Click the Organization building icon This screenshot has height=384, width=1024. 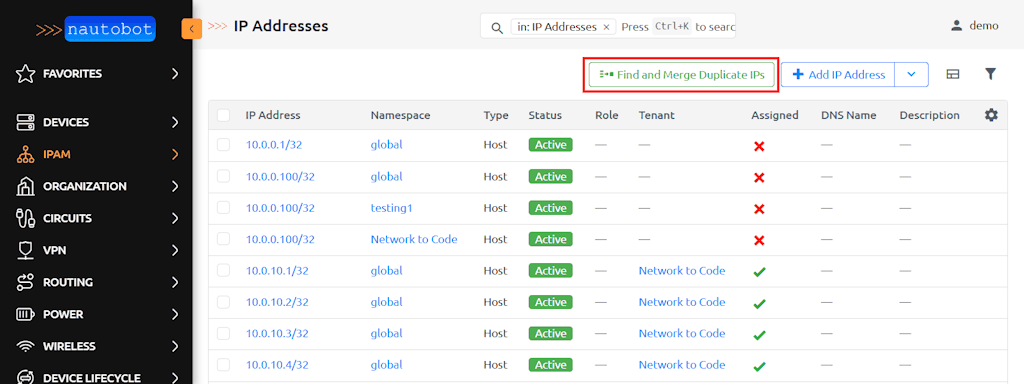[x=25, y=186]
